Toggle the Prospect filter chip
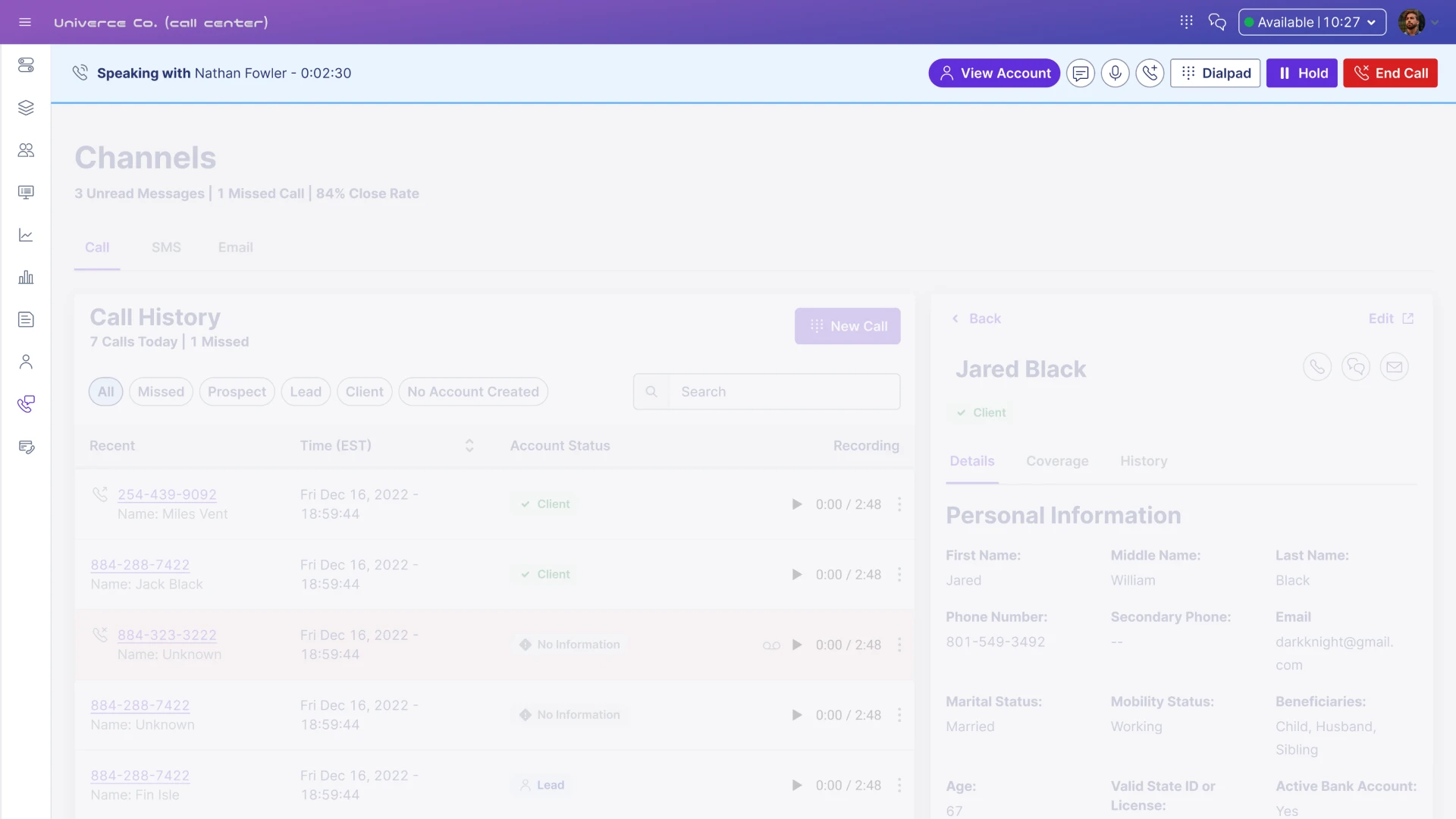Screen dimensions: 1456x819 click(237, 392)
